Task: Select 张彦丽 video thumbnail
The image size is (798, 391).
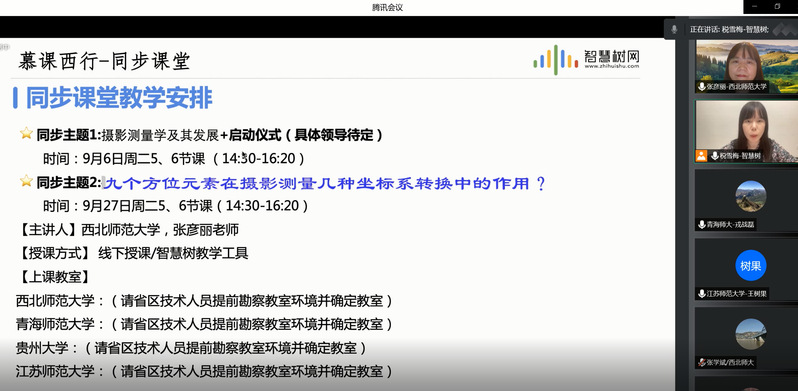Action: 747,67
